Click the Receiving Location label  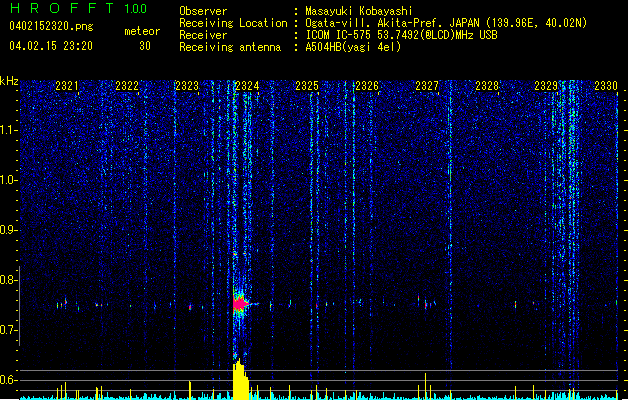point(233,23)
